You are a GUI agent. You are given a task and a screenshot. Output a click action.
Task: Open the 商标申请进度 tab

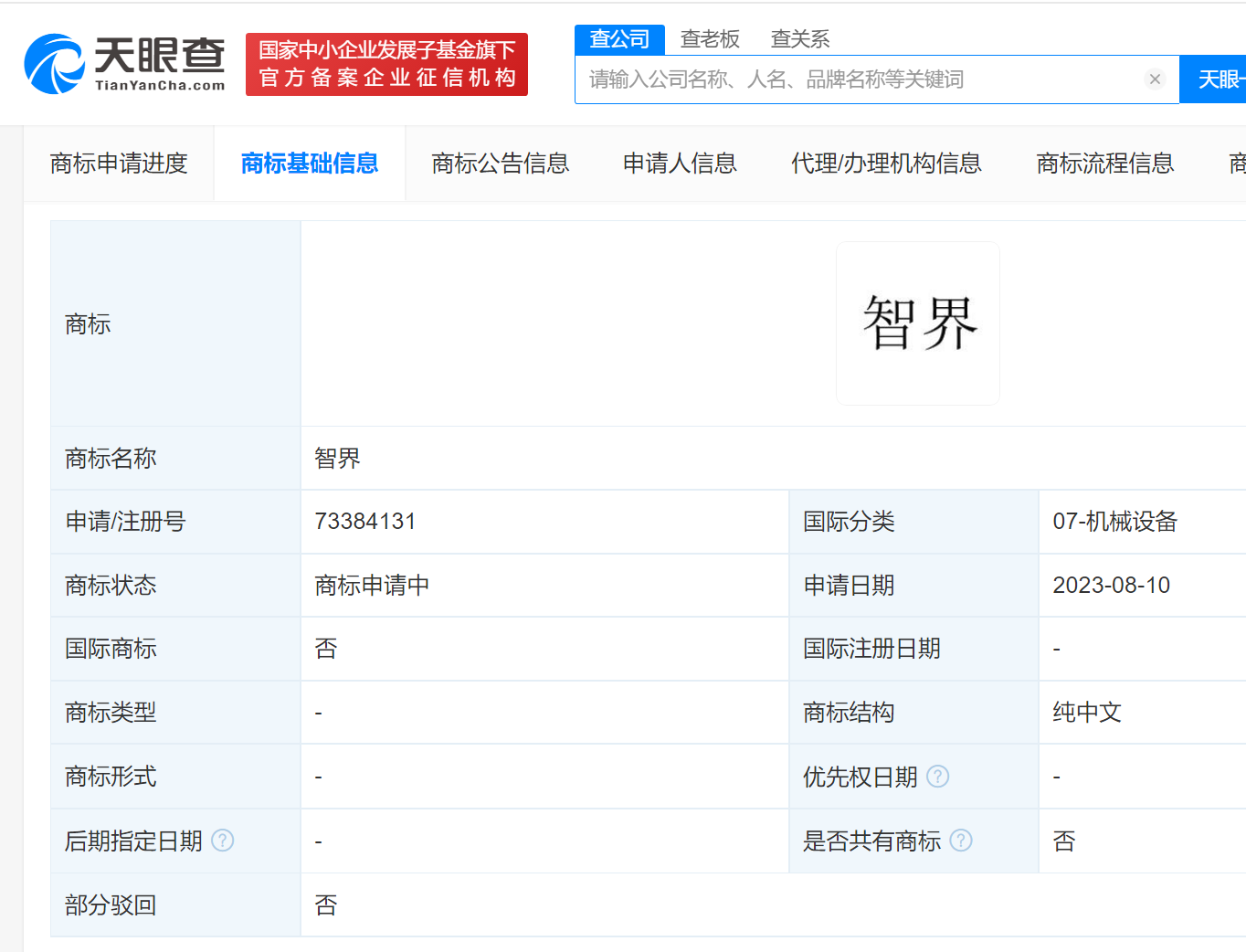[119, 164]
